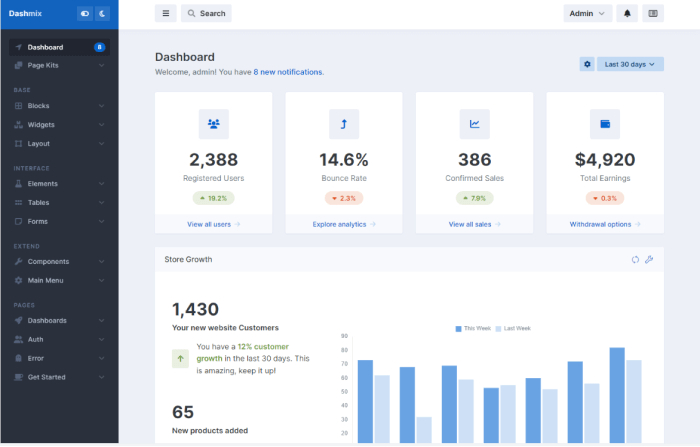Screen dimensions: 700x447
Task: Open the Dashboards sidebar item
Action: (59, 320)
